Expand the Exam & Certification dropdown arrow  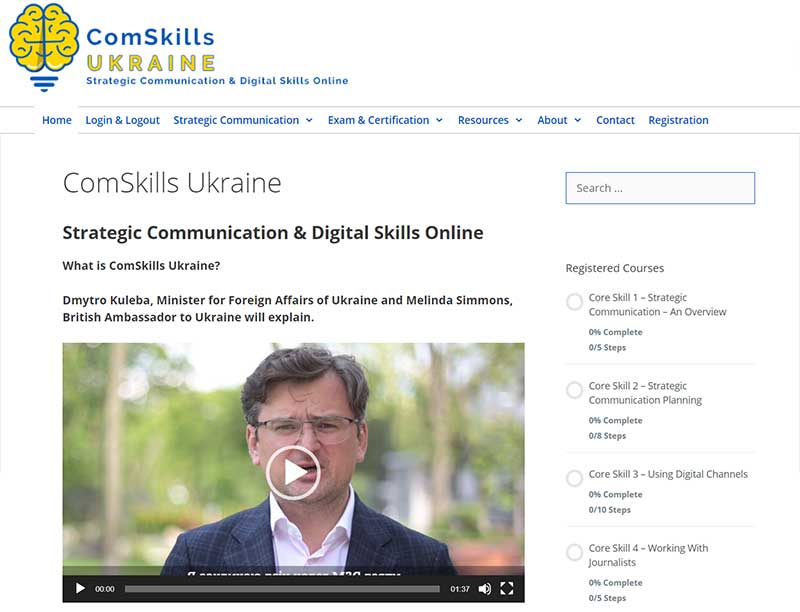tap(439, 120)
